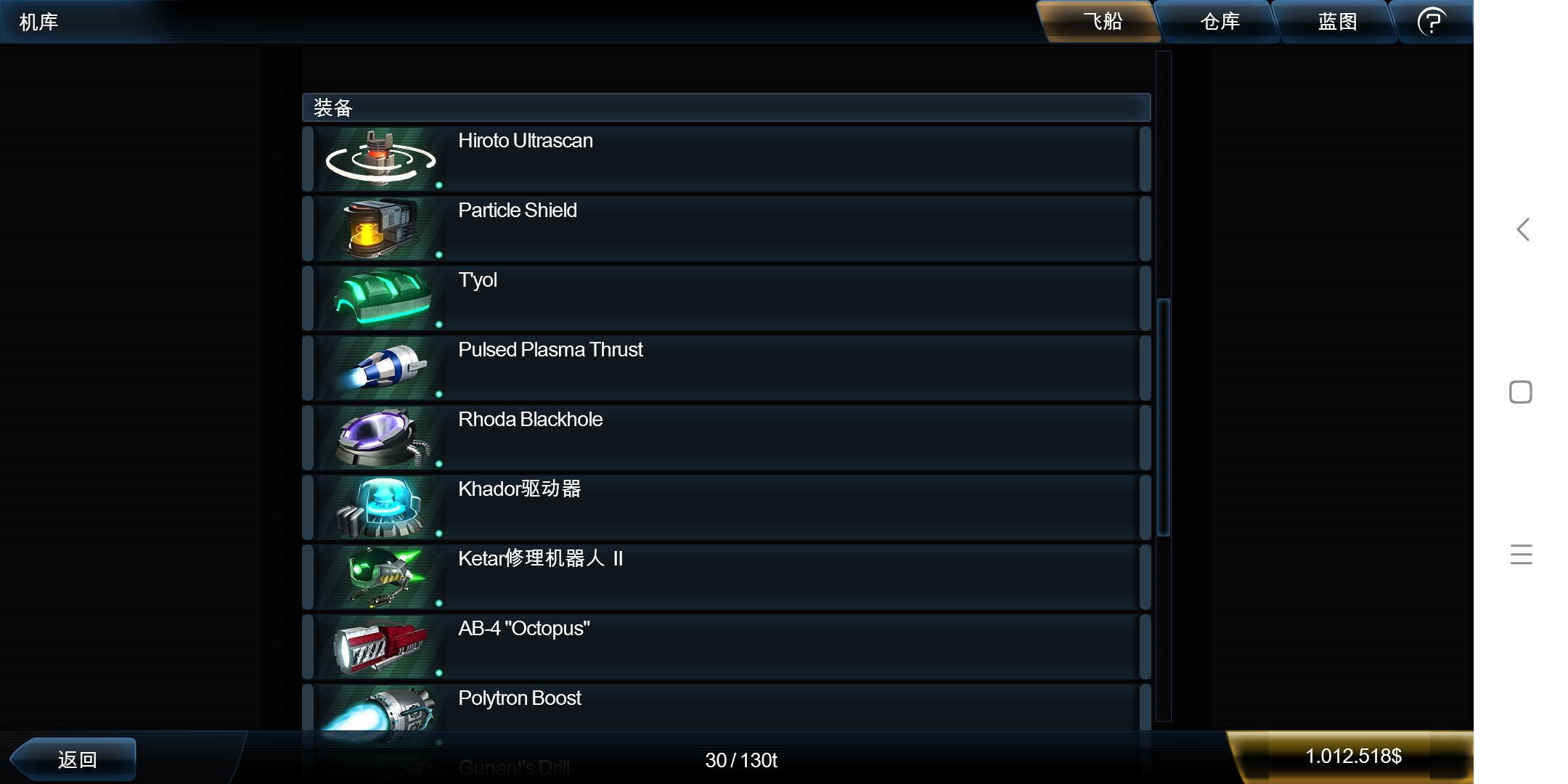Tap the Particle Shield equipment icon
1568x784 pixels.
(380, 228)
